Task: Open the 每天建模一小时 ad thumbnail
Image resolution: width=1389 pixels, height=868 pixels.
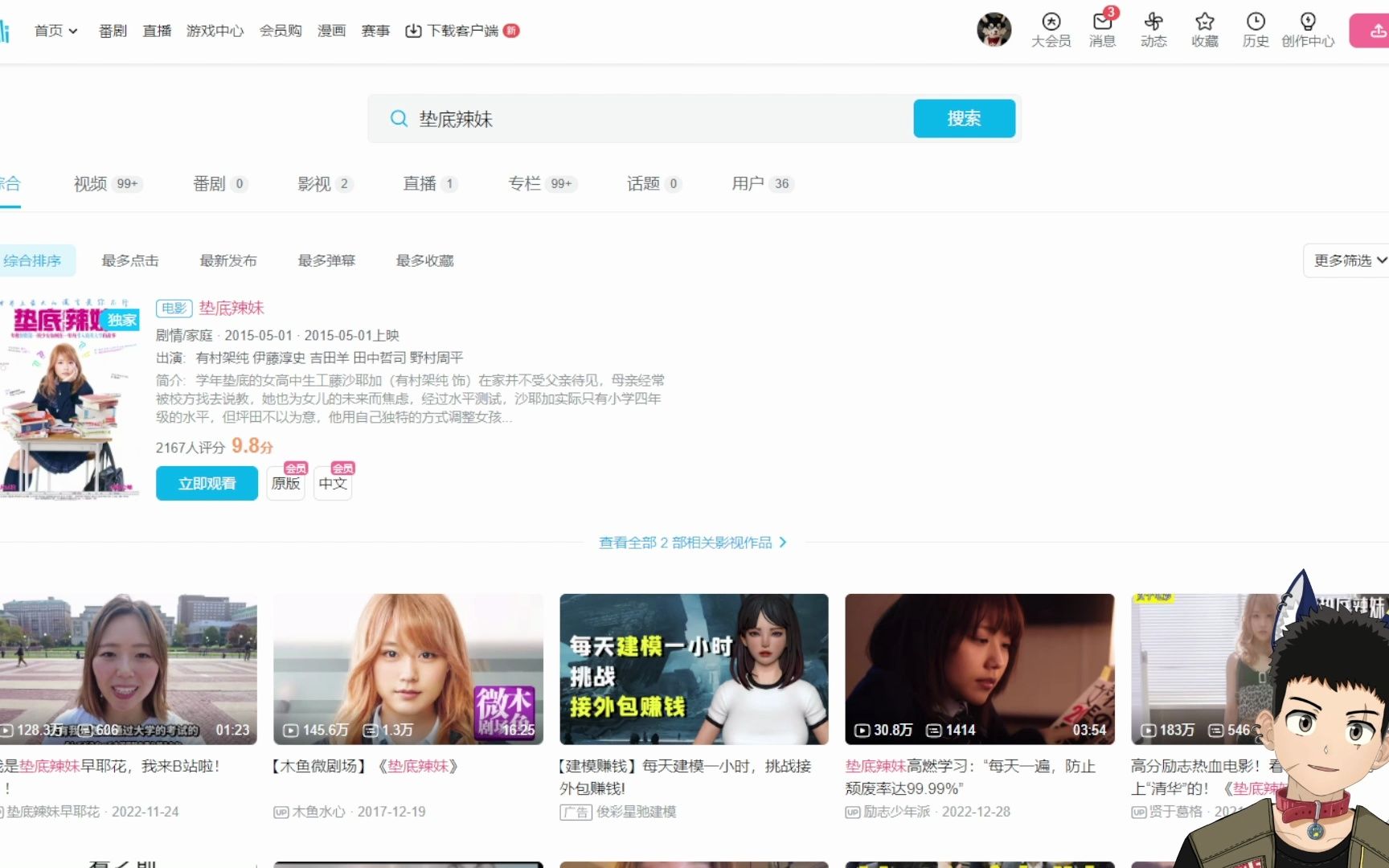Action: 694,669
